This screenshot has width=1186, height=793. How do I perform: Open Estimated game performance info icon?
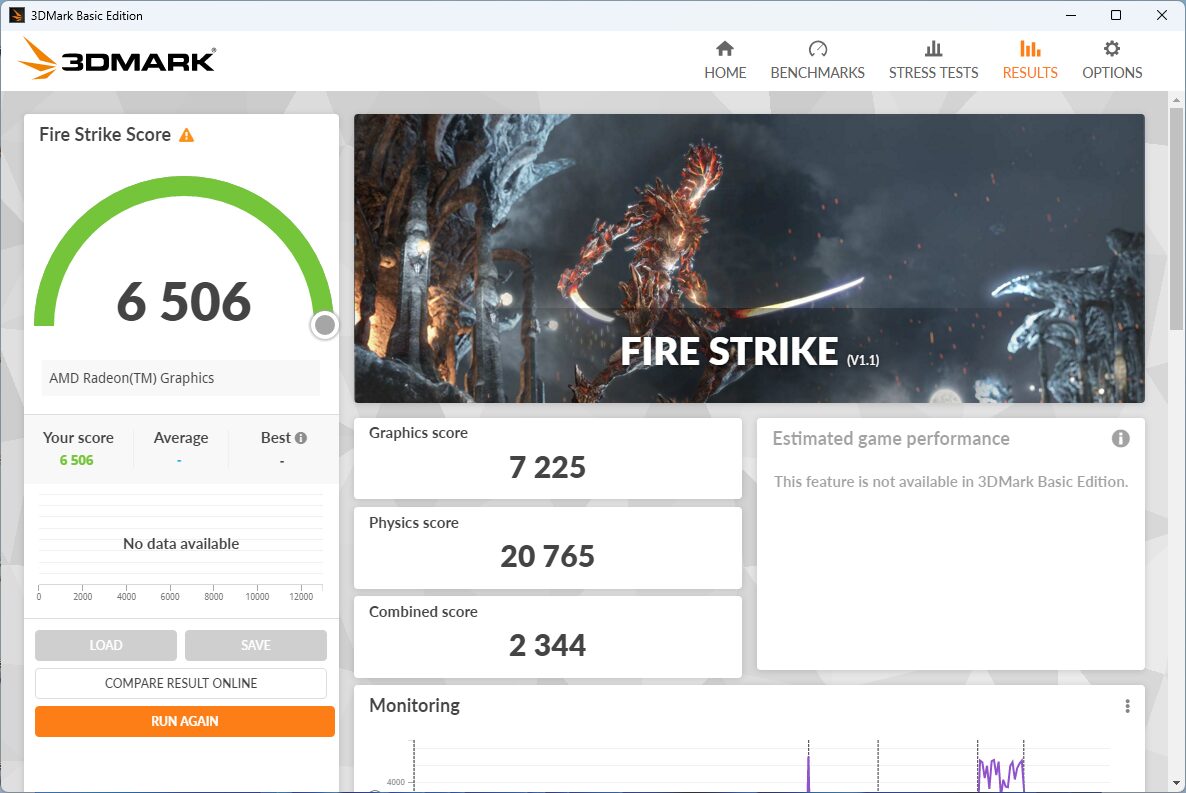tap(1120, 438)
